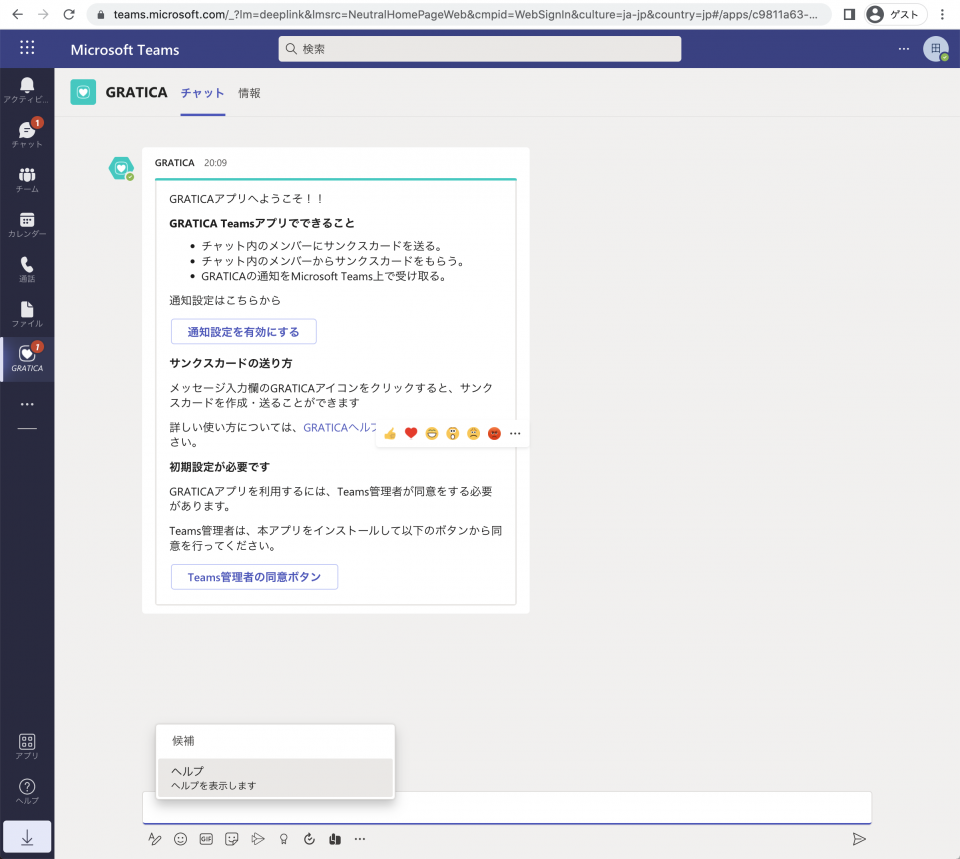Open the GIF picker
The height and width of the screenshot is (859, 960).
pyautogui.click(x=206, y=839)
